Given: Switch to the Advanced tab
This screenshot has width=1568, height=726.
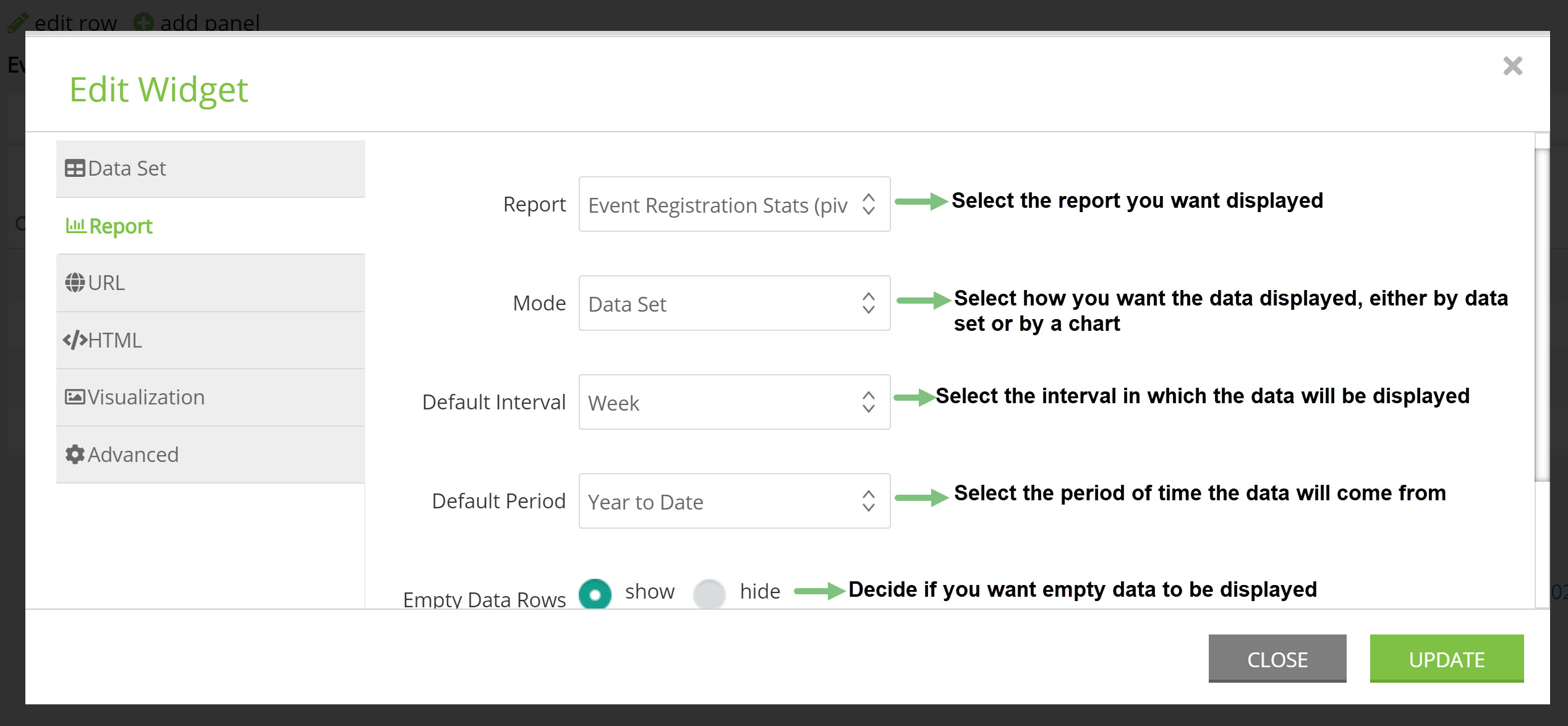Looking at the screenshot, I should click(x=210, y=455).
